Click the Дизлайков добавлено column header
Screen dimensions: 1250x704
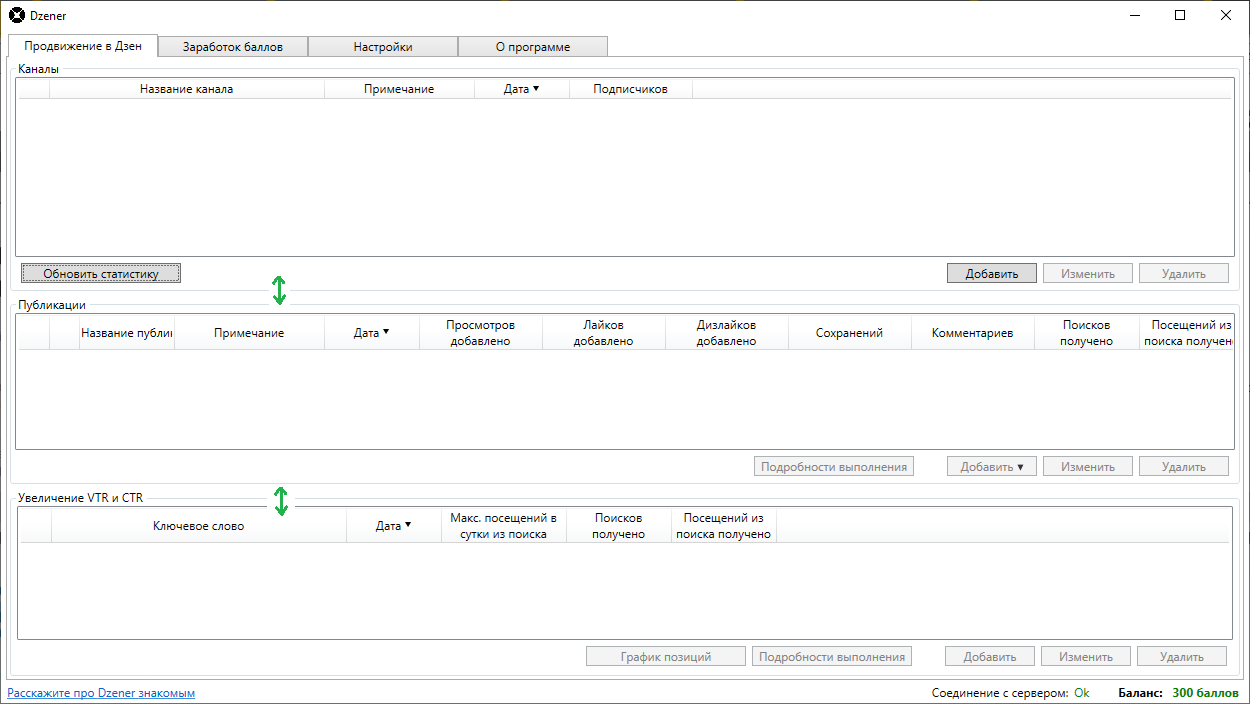click(727, 333)
